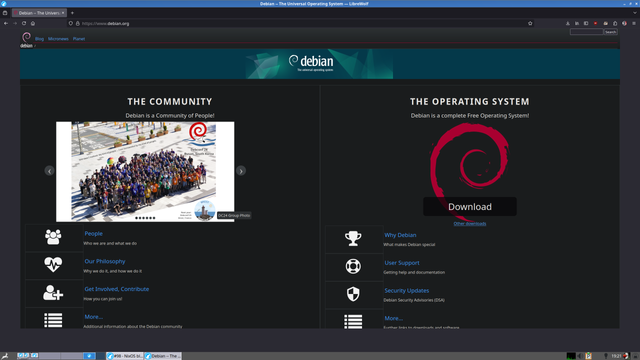Open Our Philosophy link
Screen dimensions: 640x360
pos(105,261)
